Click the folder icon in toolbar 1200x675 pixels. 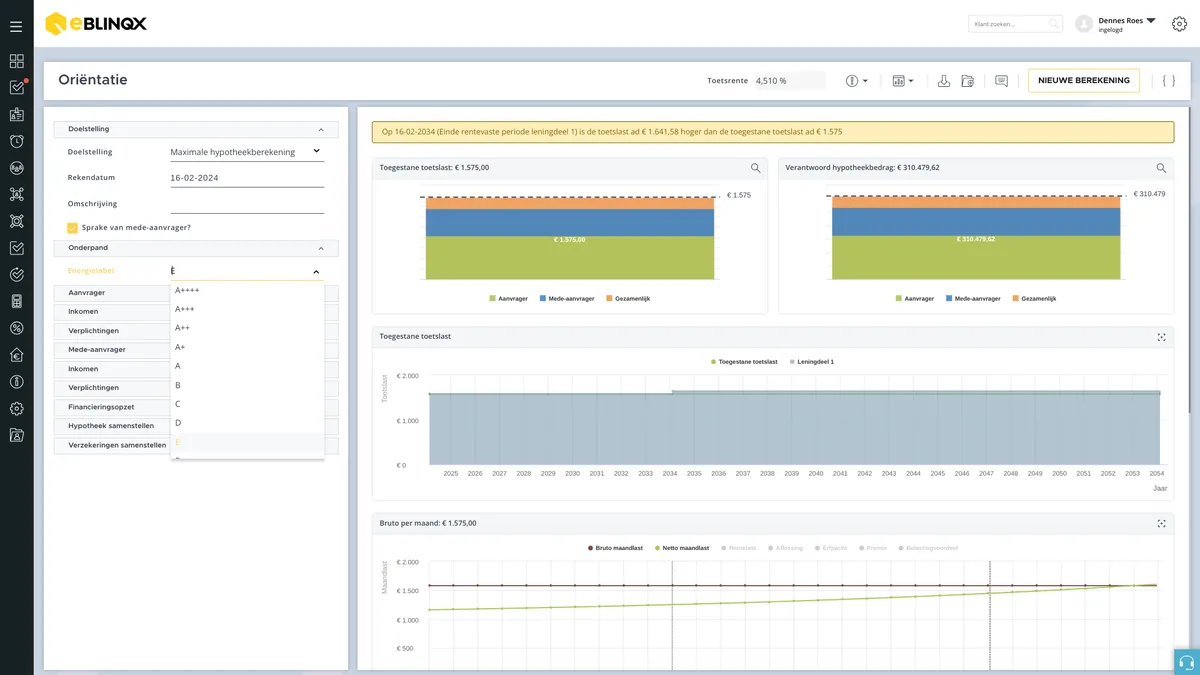click(x=967, y=81)
